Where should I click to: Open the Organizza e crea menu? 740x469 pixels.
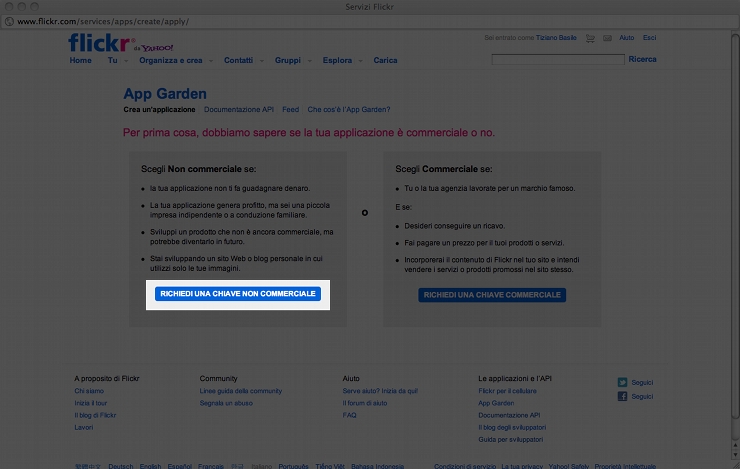(x=171, y=60)
